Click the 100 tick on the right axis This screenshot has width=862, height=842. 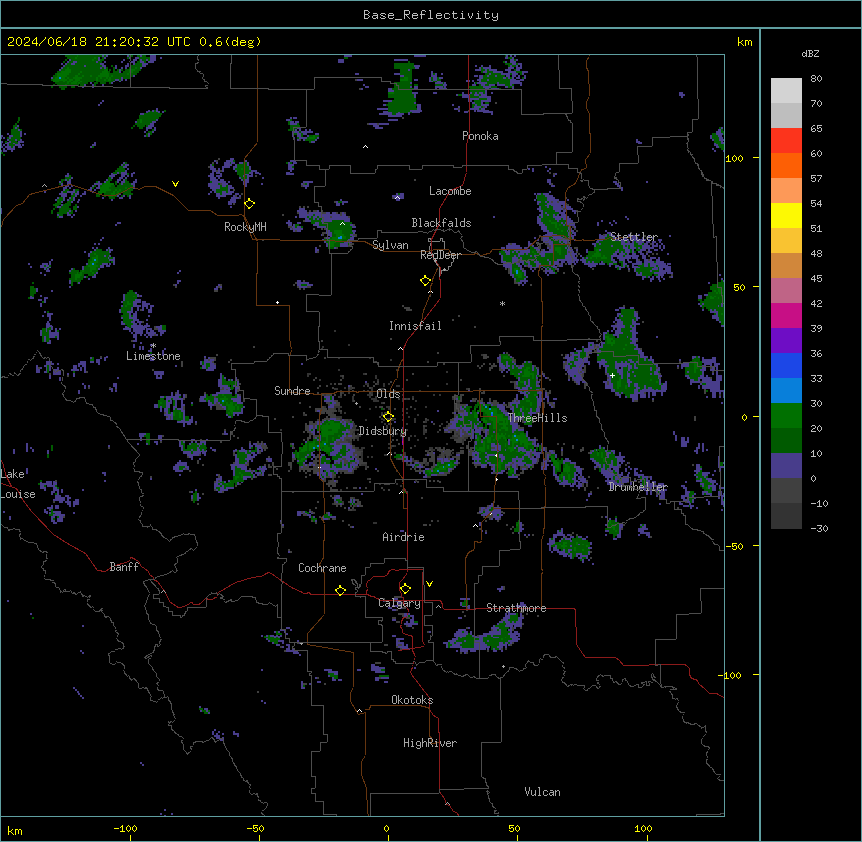pyautogui.click(x=734, y=158)
